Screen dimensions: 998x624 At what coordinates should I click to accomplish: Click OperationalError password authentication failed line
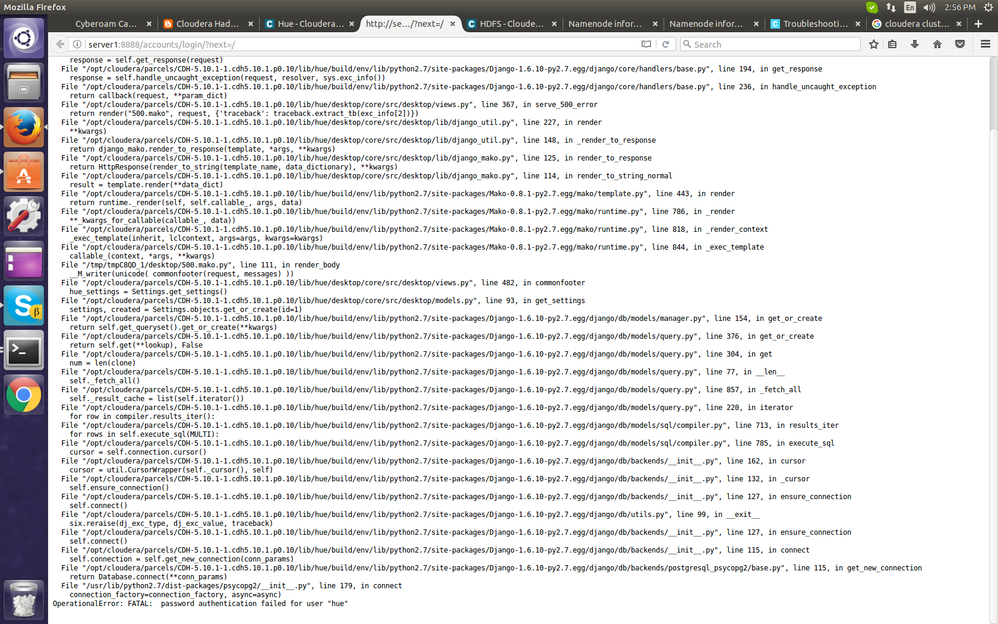pyautogui.click(x=200, y=603)
